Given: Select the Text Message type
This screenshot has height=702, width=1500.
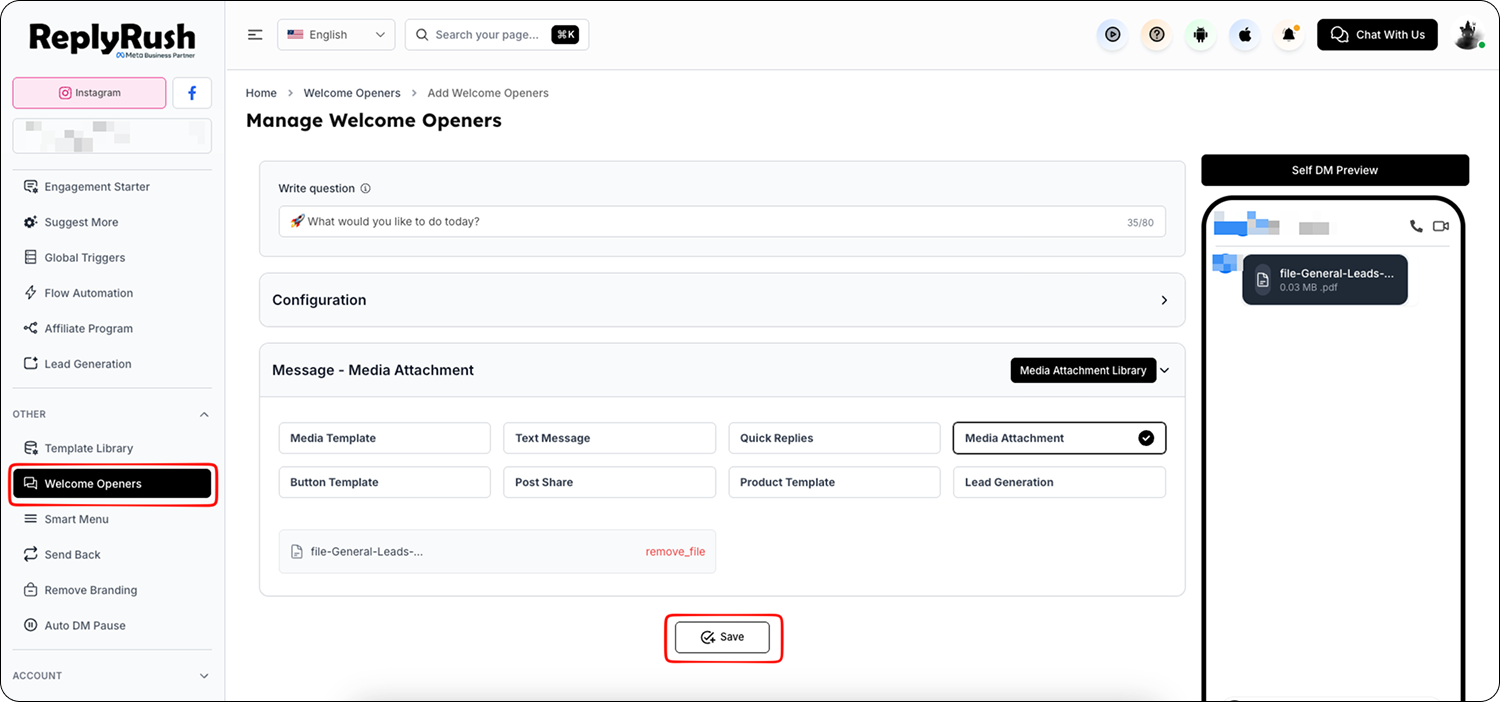Looking at the screenshot, I should click(x=609, y=438).
